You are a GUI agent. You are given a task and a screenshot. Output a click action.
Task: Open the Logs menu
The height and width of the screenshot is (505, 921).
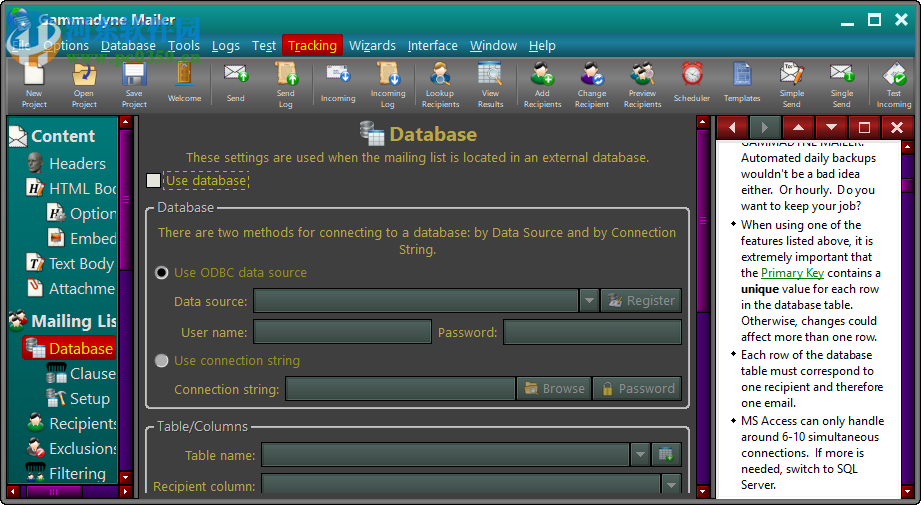[226, 46]
